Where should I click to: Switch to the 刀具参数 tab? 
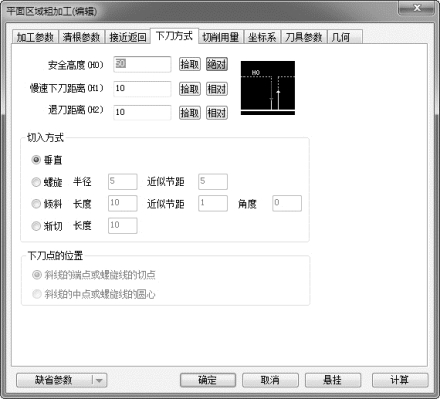click(x=304, y=37)
